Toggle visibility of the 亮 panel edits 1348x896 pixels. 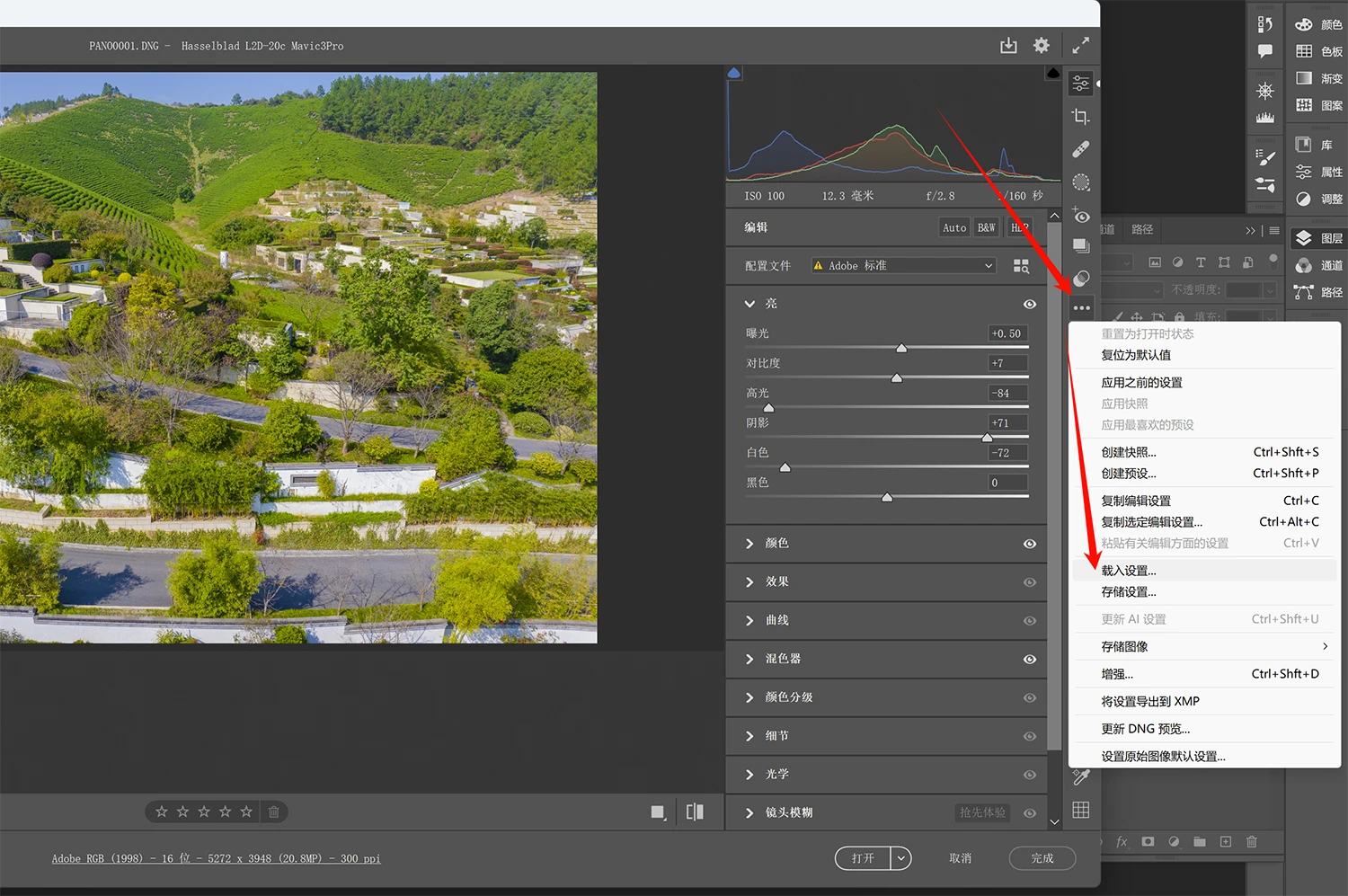tap(1030, 305)
